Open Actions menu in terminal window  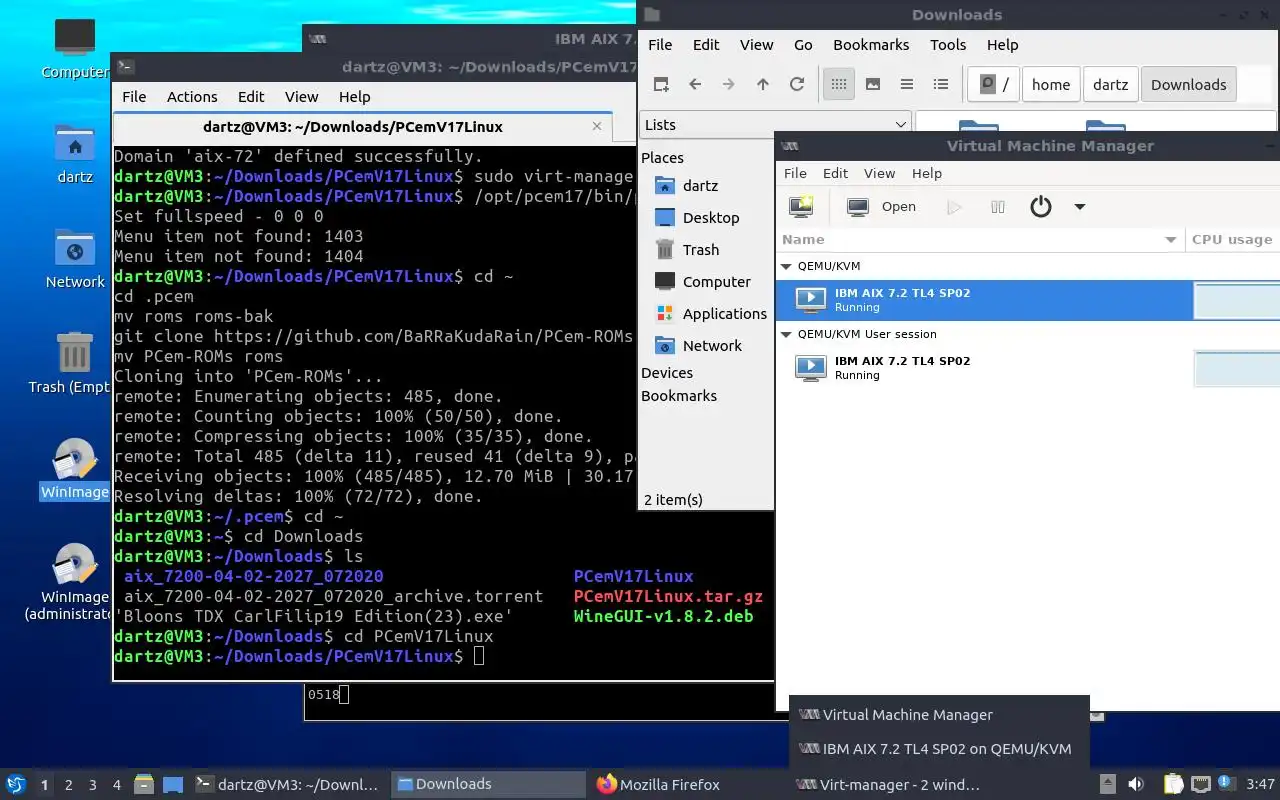coord(192,97)
